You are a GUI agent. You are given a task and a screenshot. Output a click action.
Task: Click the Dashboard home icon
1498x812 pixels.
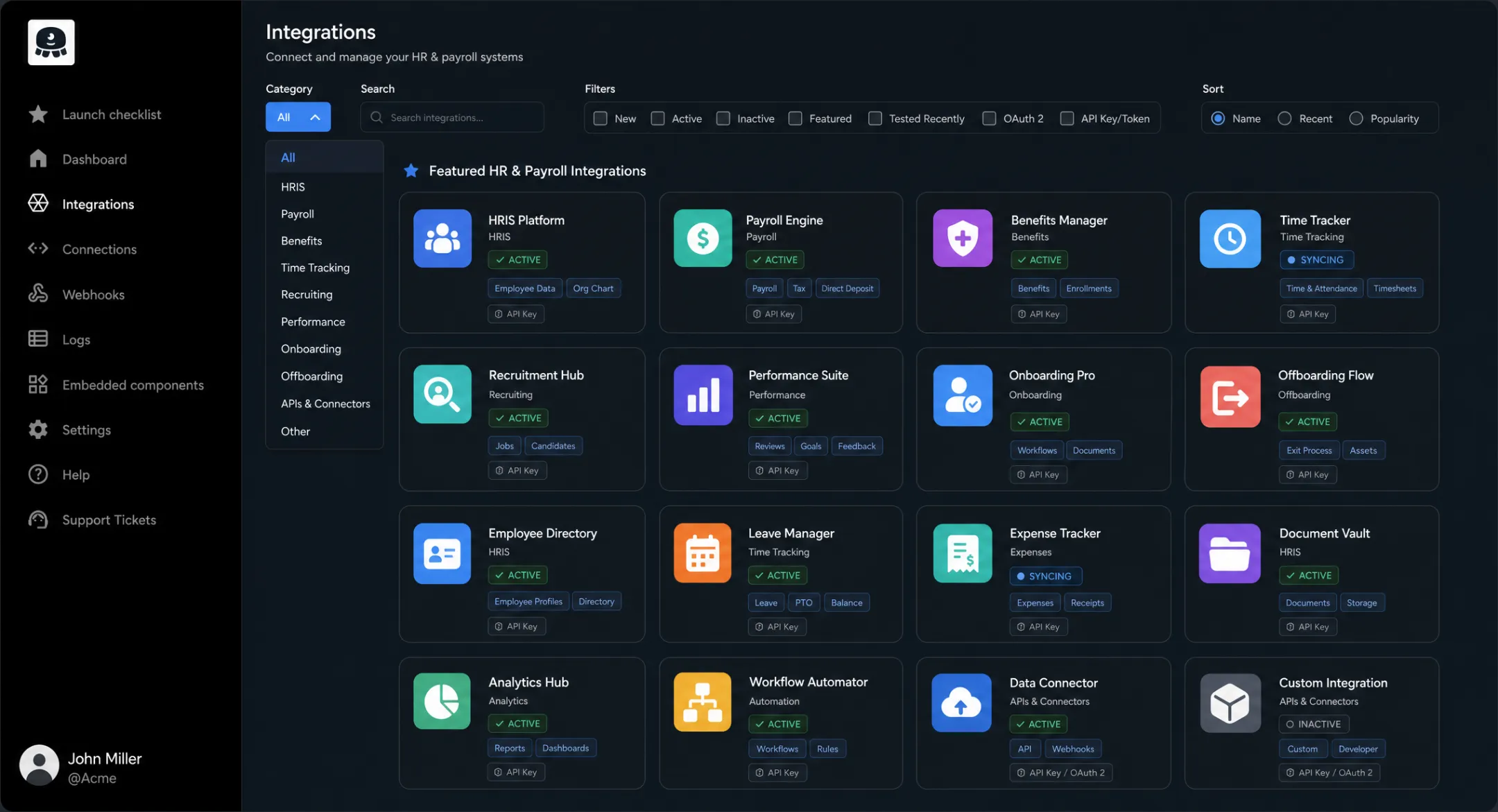38,159
